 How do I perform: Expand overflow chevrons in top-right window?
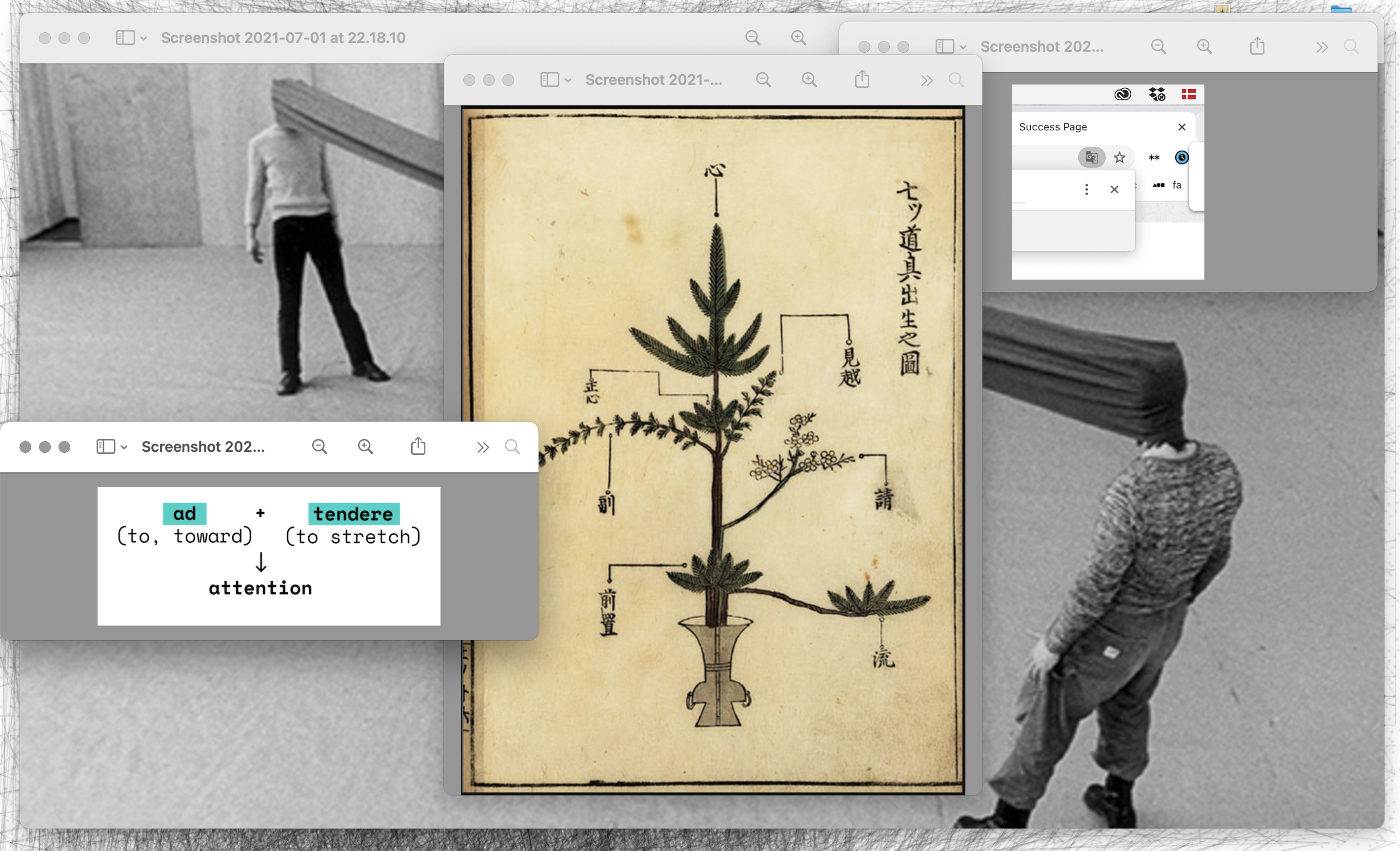pos(1321,47)
